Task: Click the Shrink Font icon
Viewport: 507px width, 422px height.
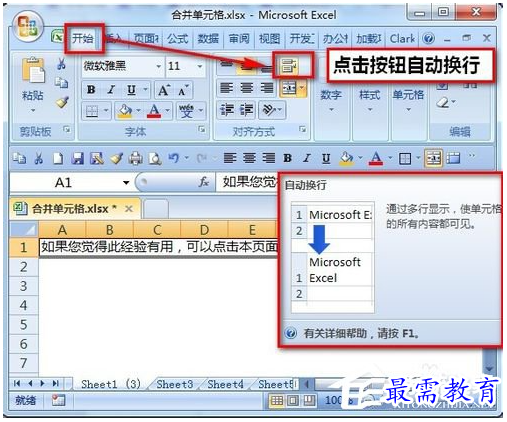Action: click(x=183, y=90)
